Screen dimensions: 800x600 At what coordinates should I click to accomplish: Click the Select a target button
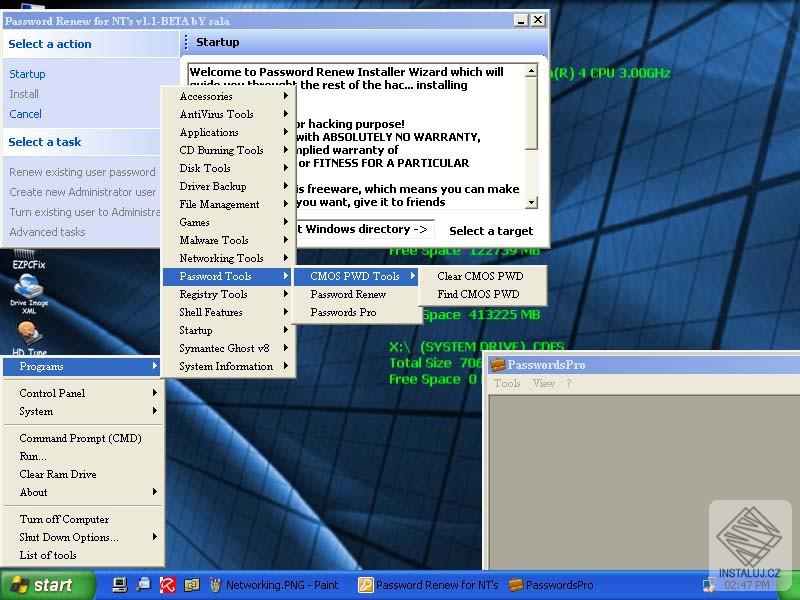coord(490,230)
